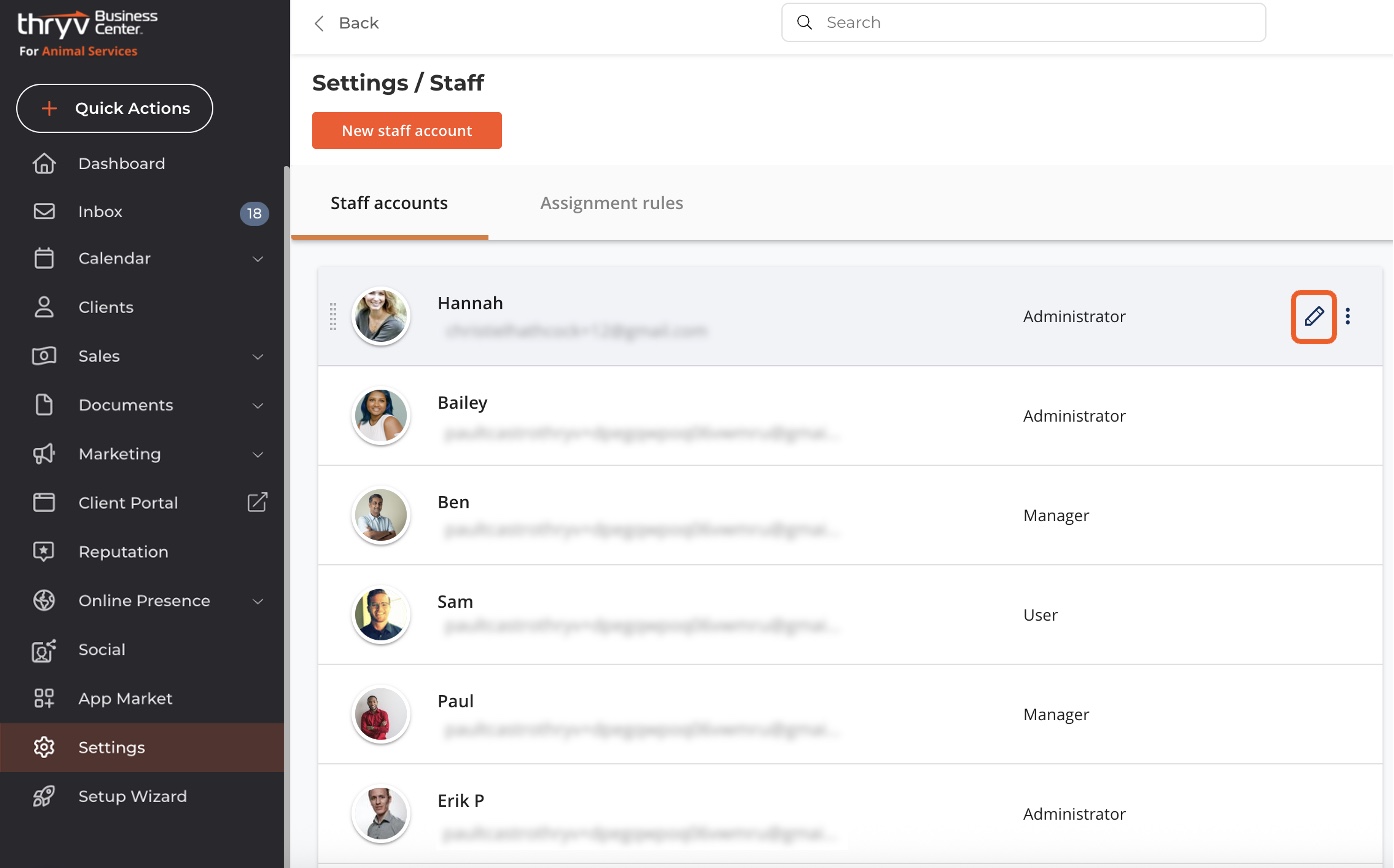Expand the Marketing section chevron
1394x868 pixels.
click(x=258, y=455)
